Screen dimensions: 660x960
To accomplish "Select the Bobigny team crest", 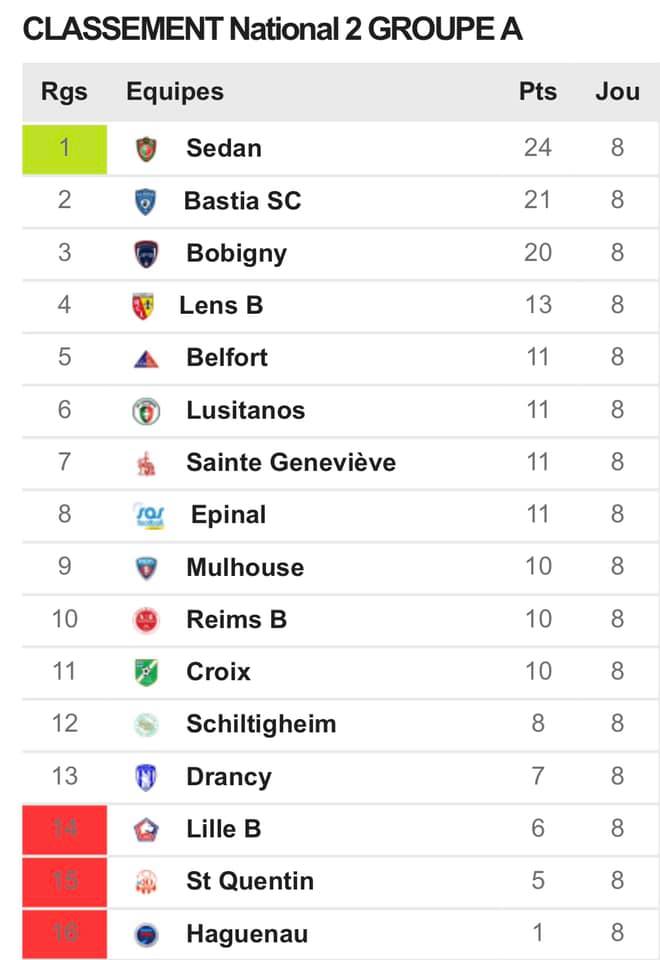I will click(146, 253).
